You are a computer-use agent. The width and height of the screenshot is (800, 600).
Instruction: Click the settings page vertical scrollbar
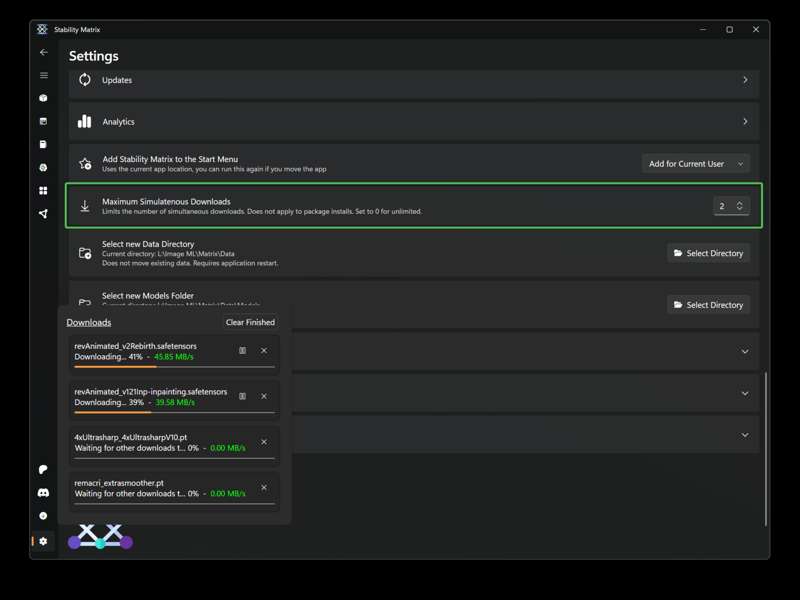(x=766, y=448)
